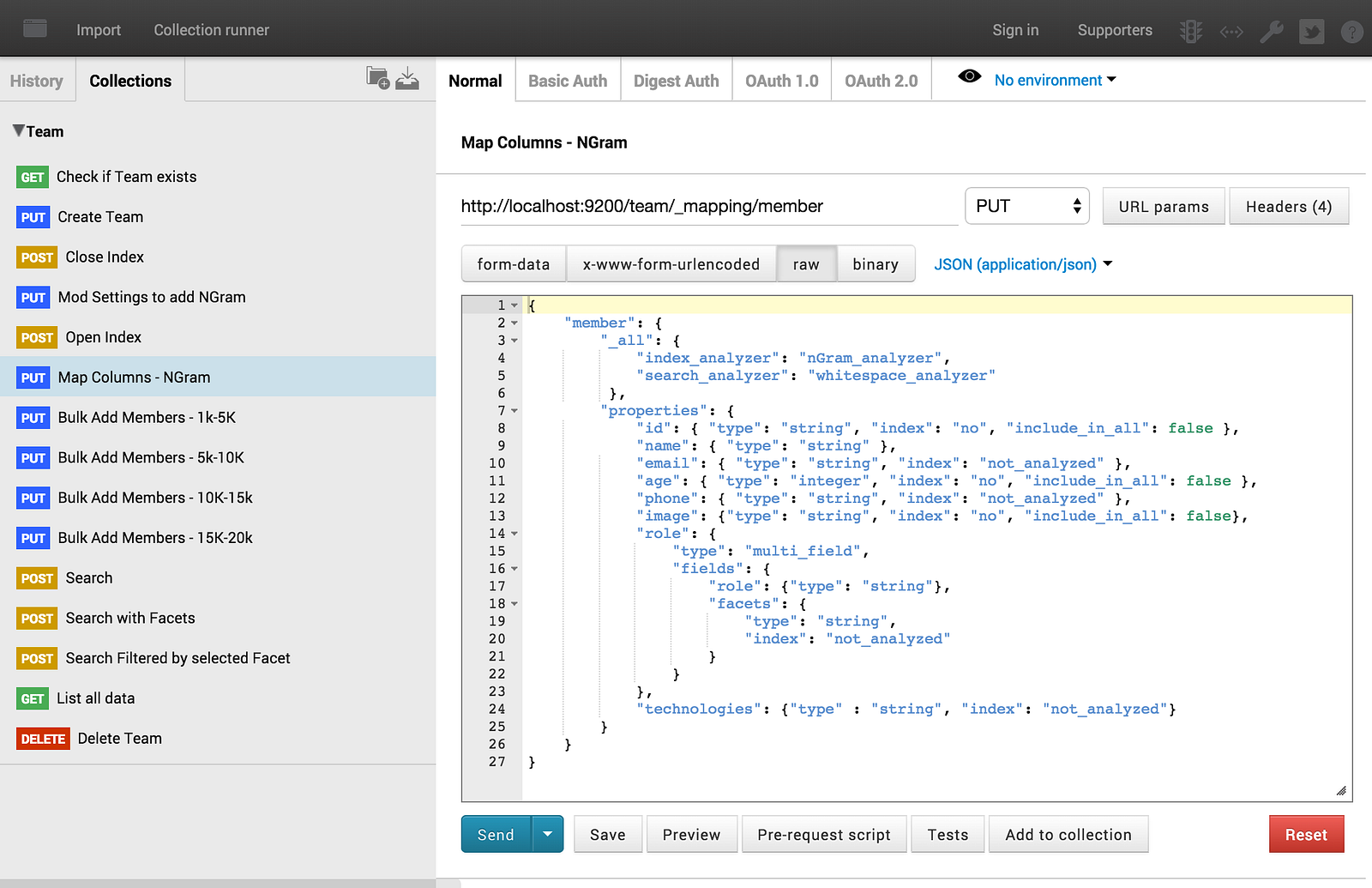Open settings wrench icon
Screen dimensions: 1372x888
pyautogui.click(x=1271, y=32)
